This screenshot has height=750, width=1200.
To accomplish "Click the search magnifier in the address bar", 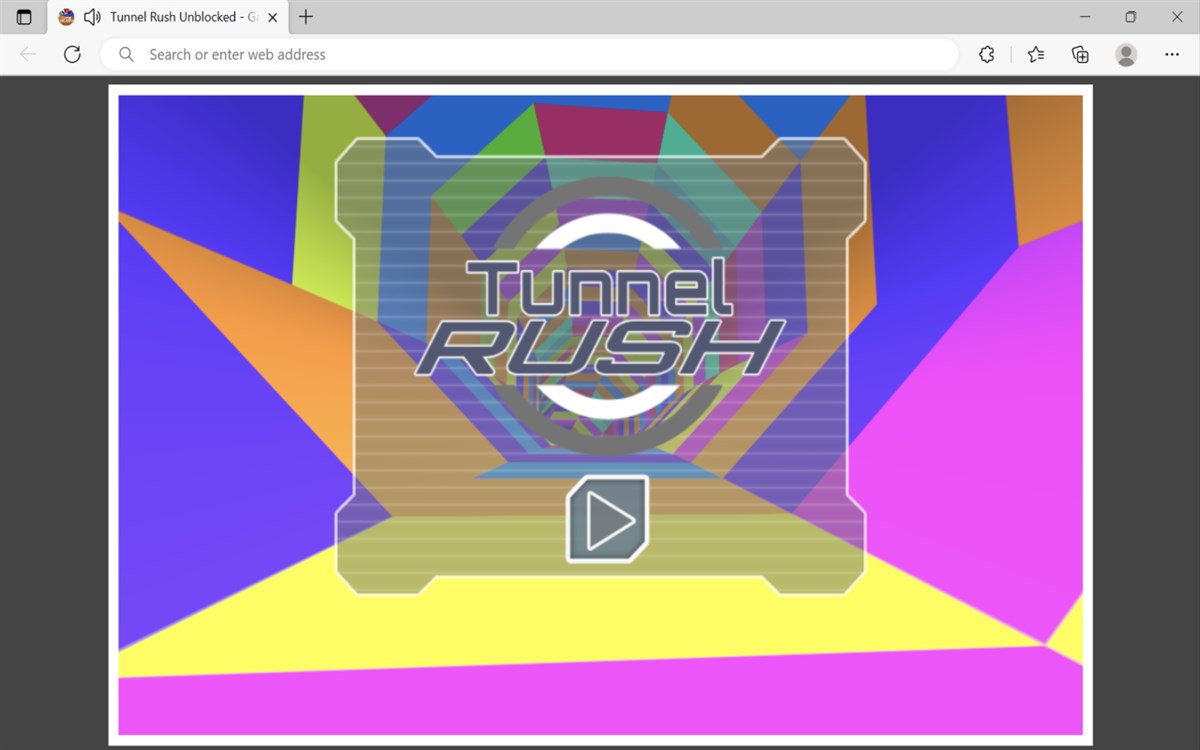I will (x=125, y=54).
